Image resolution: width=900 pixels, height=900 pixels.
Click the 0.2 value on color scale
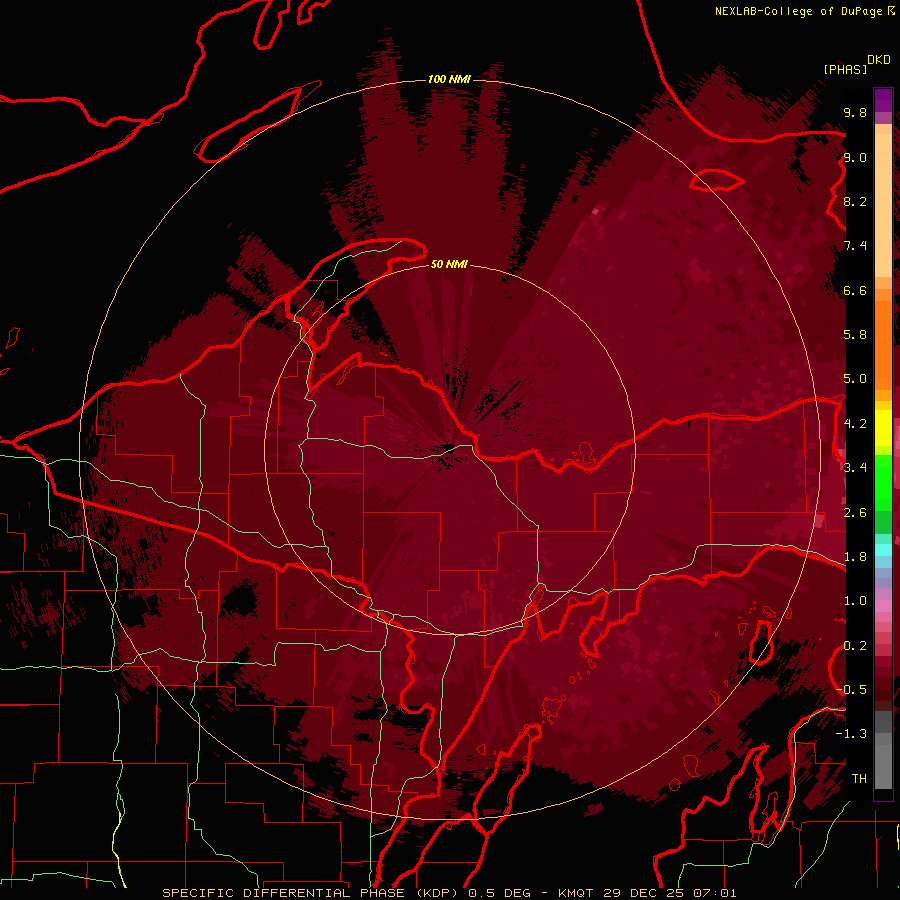coord(855,645)
